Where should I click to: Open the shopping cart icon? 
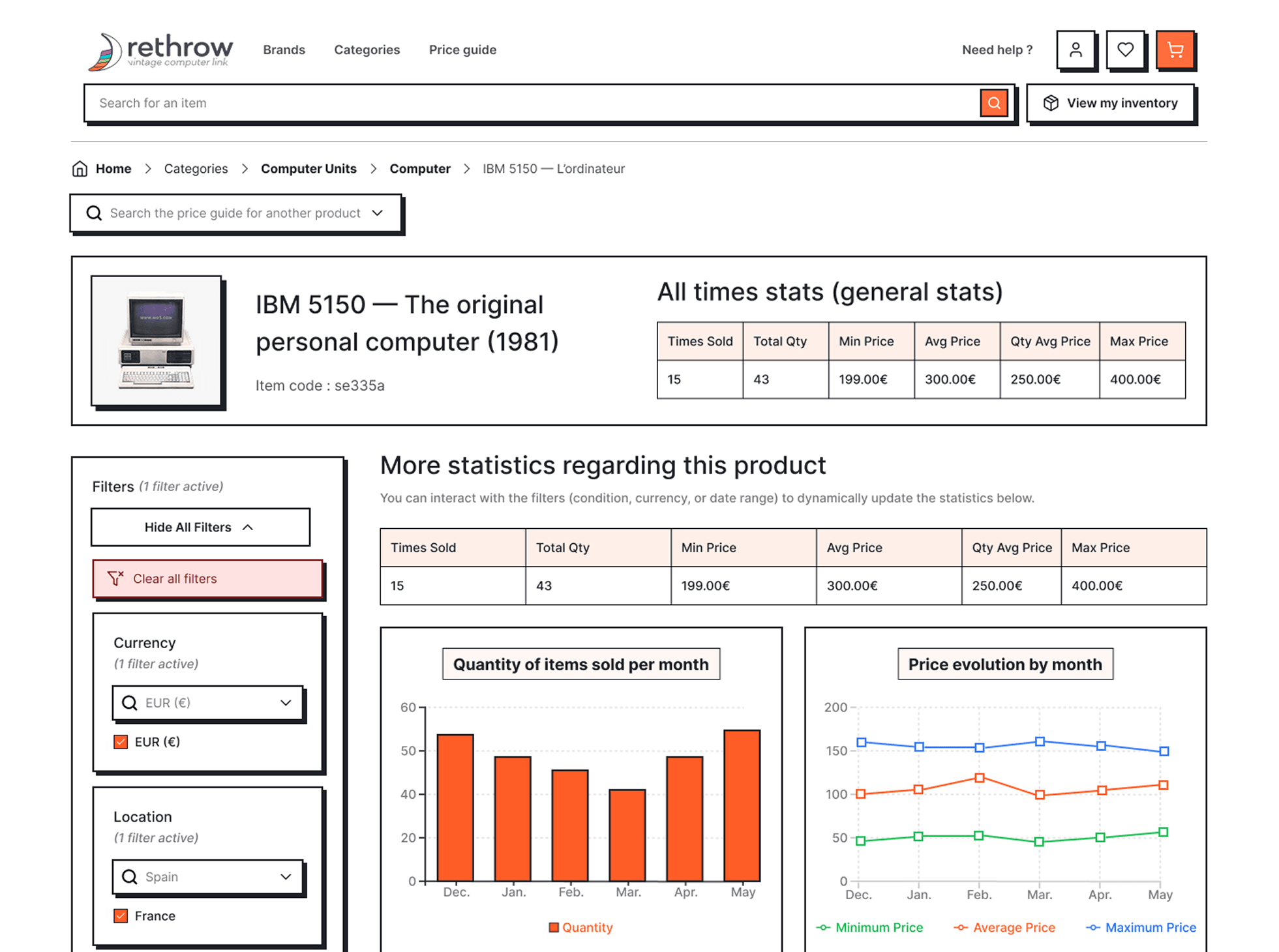pos(1175,50)
